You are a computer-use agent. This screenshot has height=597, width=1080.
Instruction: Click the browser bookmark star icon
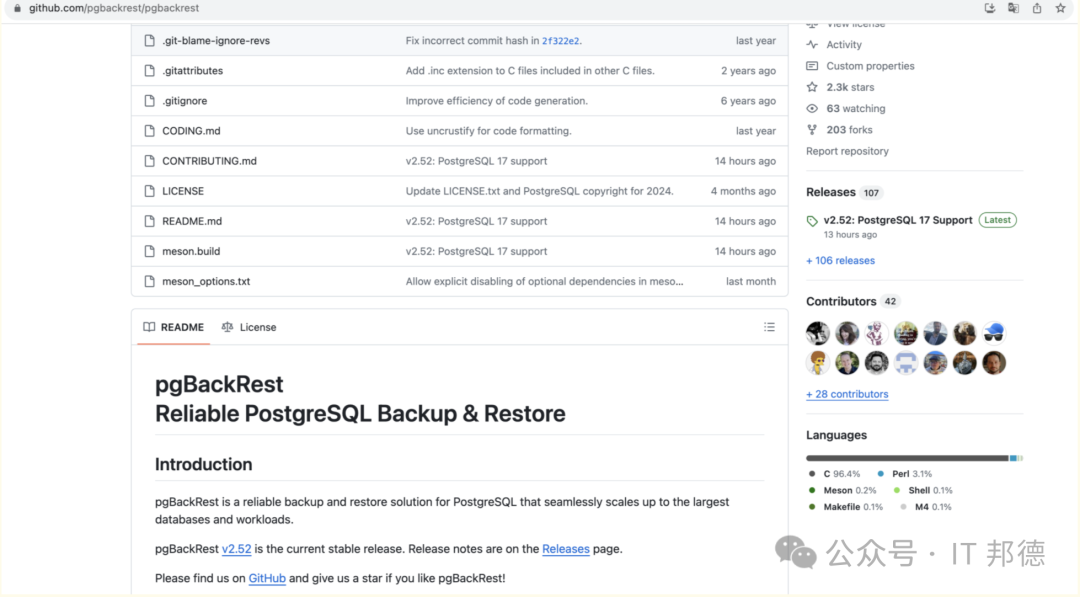[1060, 8]
